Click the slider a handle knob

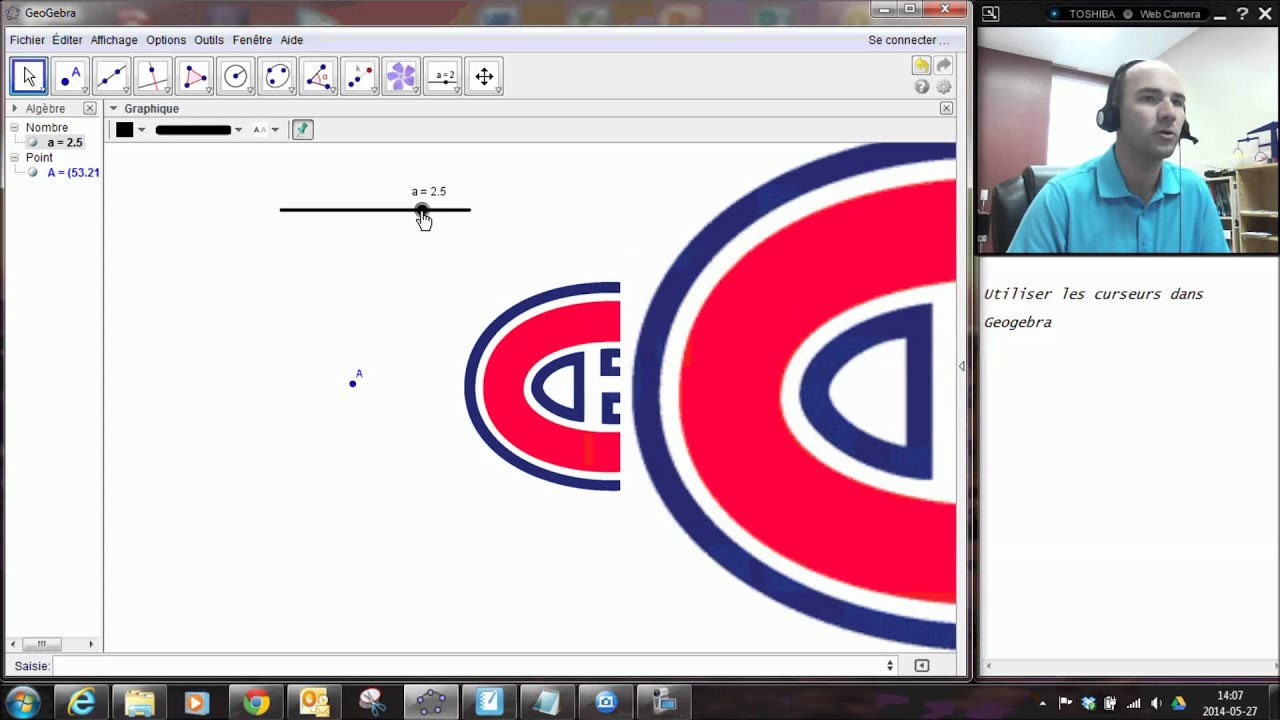422,210
